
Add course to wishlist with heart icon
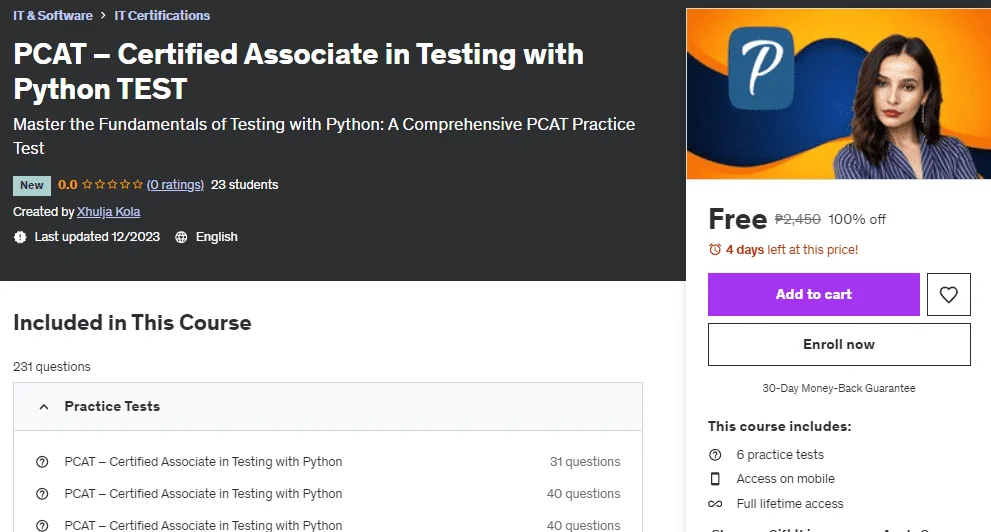(x=948, y=294)
